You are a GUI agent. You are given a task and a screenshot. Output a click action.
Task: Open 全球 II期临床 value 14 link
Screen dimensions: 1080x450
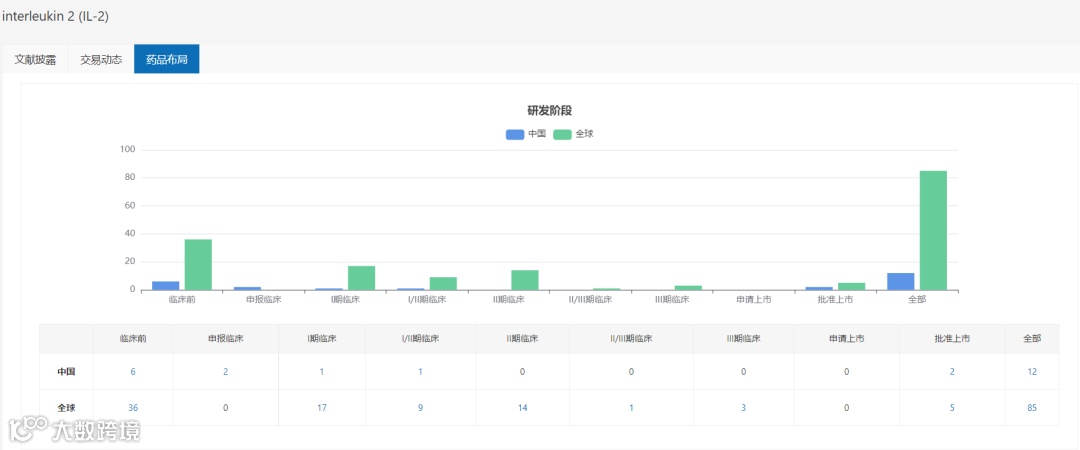523,407
